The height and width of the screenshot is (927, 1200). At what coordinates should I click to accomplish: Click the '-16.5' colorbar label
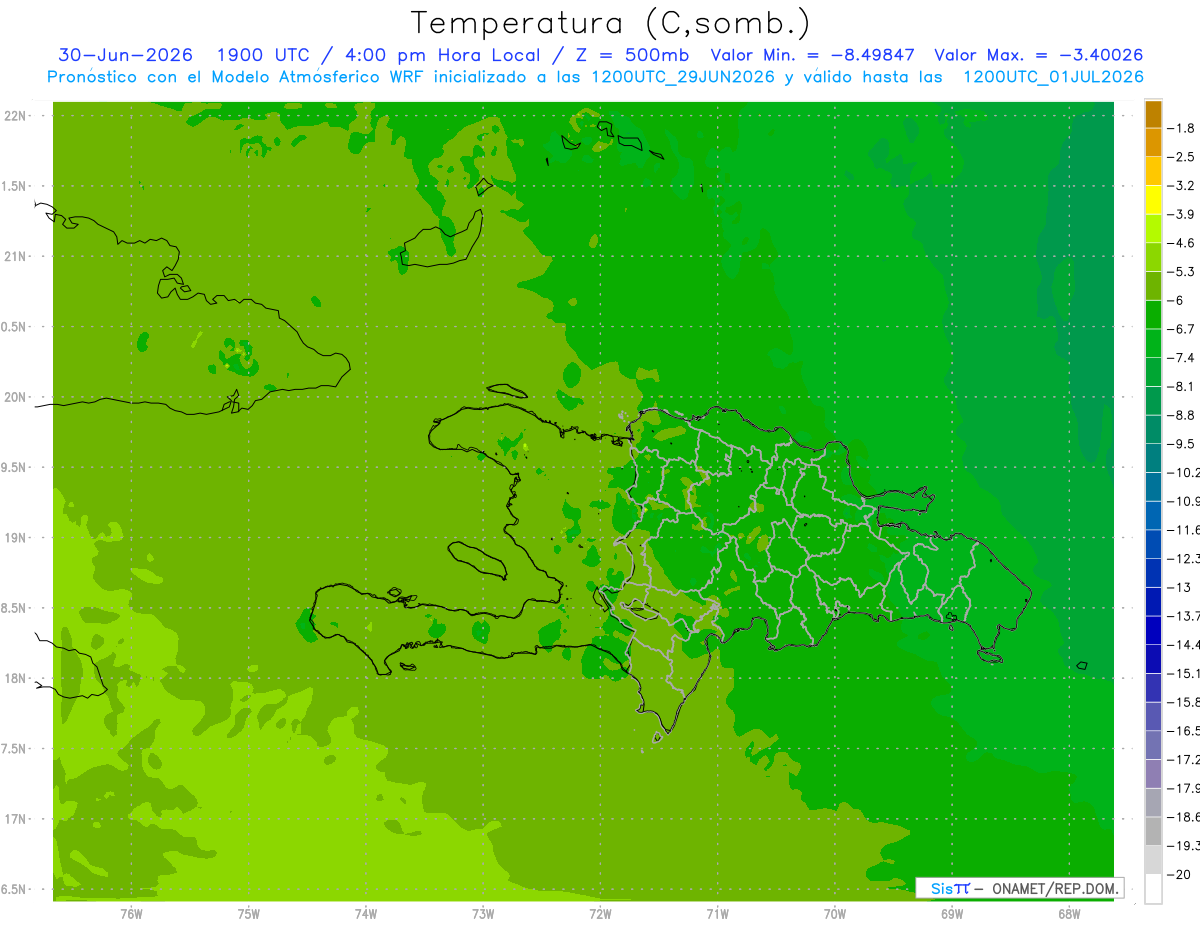[x=1184, y=731]
